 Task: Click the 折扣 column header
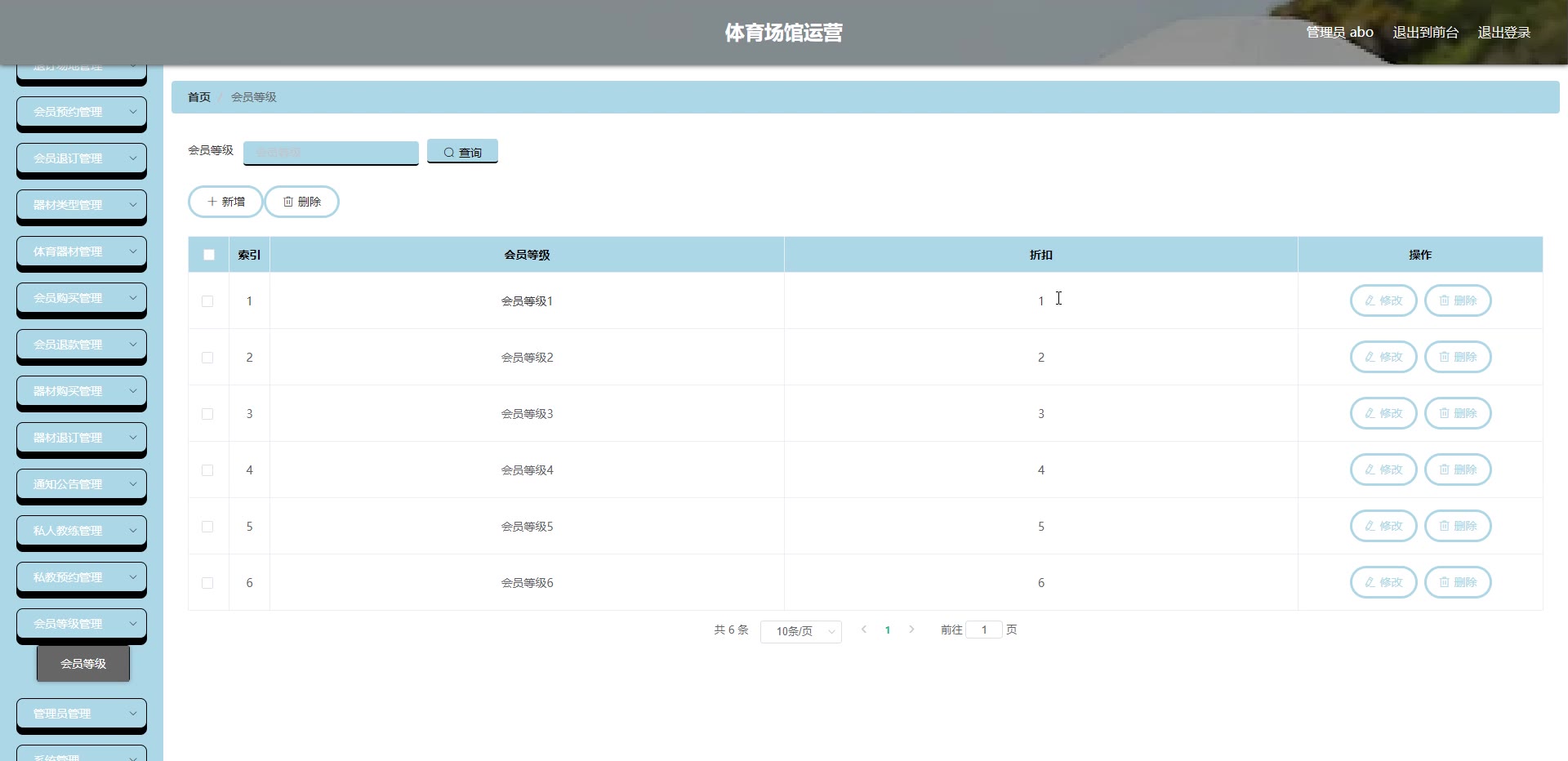(x=1040, y=255)
